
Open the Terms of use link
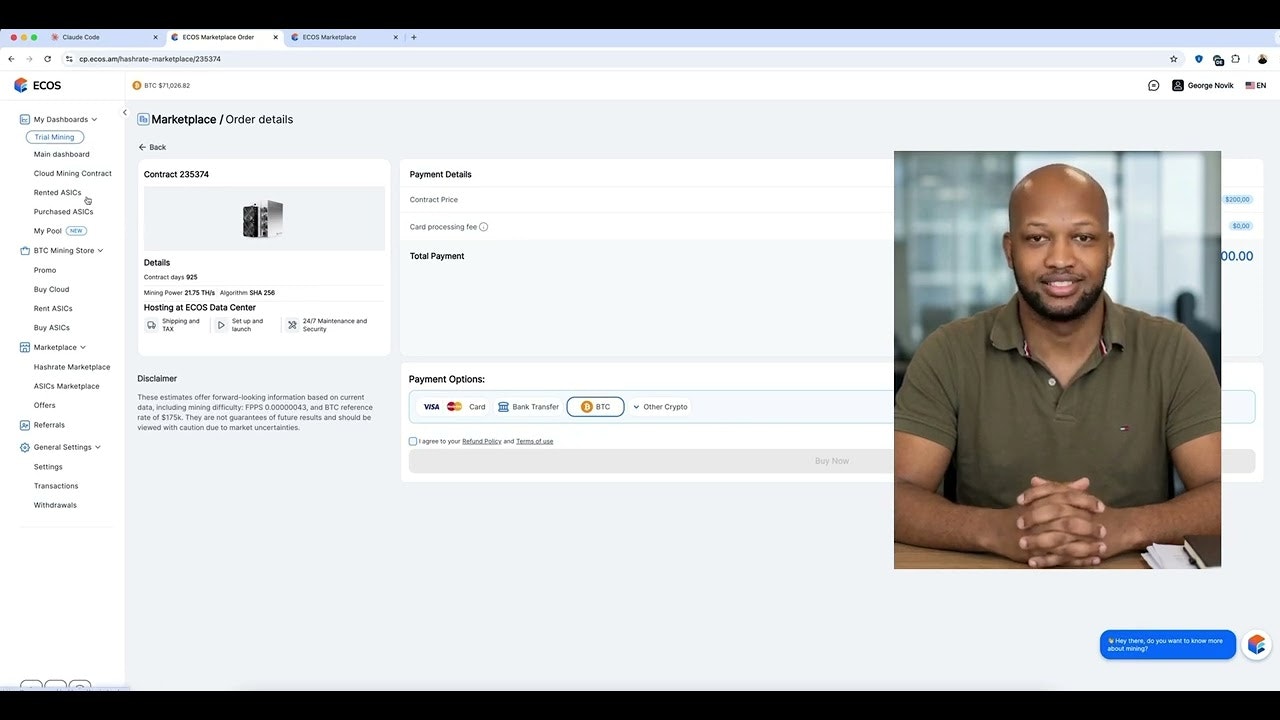[x=535, y=441]
